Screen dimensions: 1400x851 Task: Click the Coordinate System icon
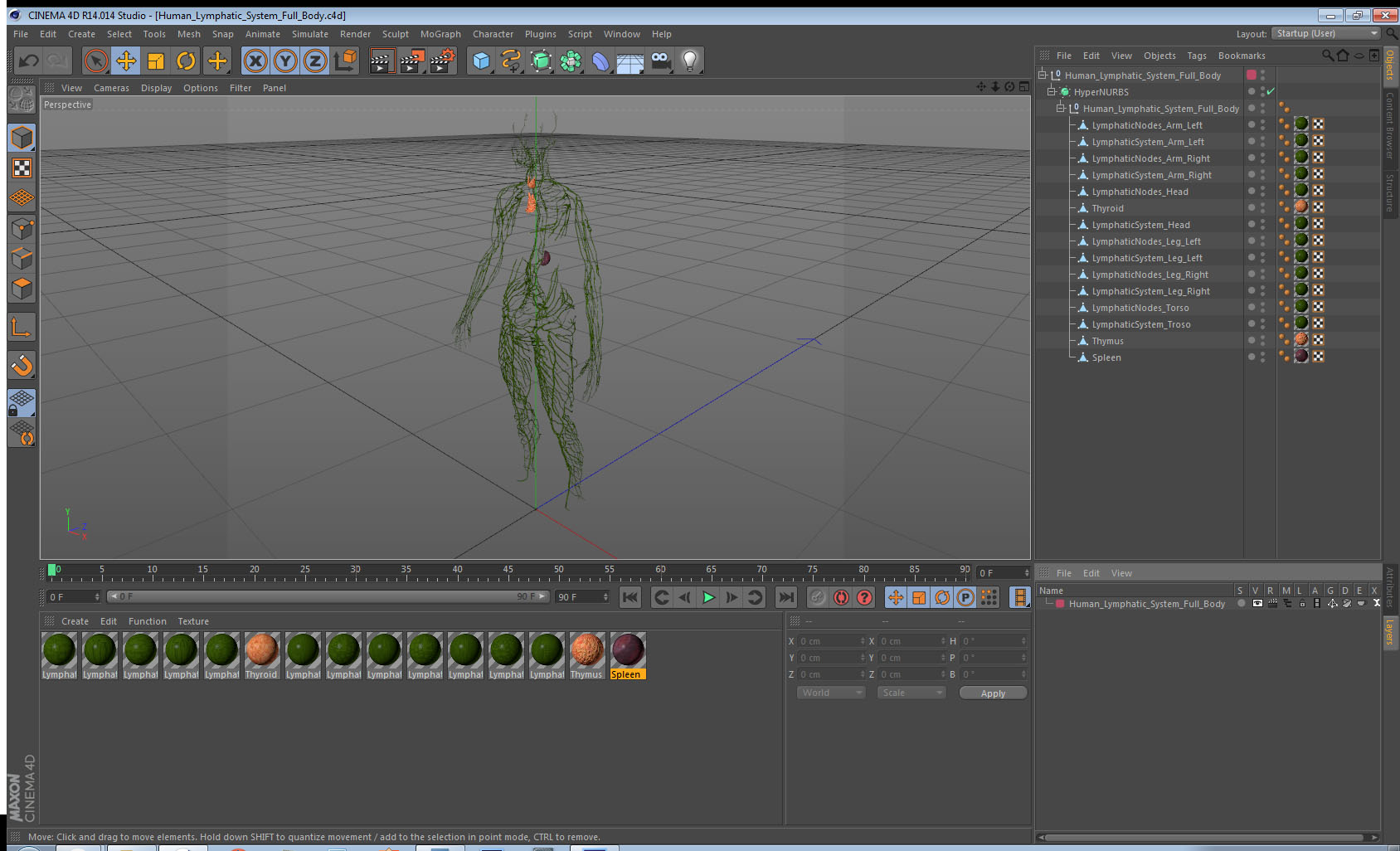coord(345,61)
